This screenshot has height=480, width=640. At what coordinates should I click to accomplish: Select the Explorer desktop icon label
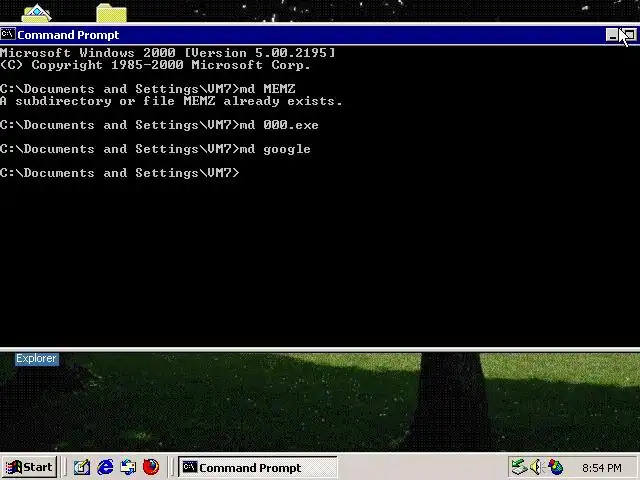(x=36, y=359)
